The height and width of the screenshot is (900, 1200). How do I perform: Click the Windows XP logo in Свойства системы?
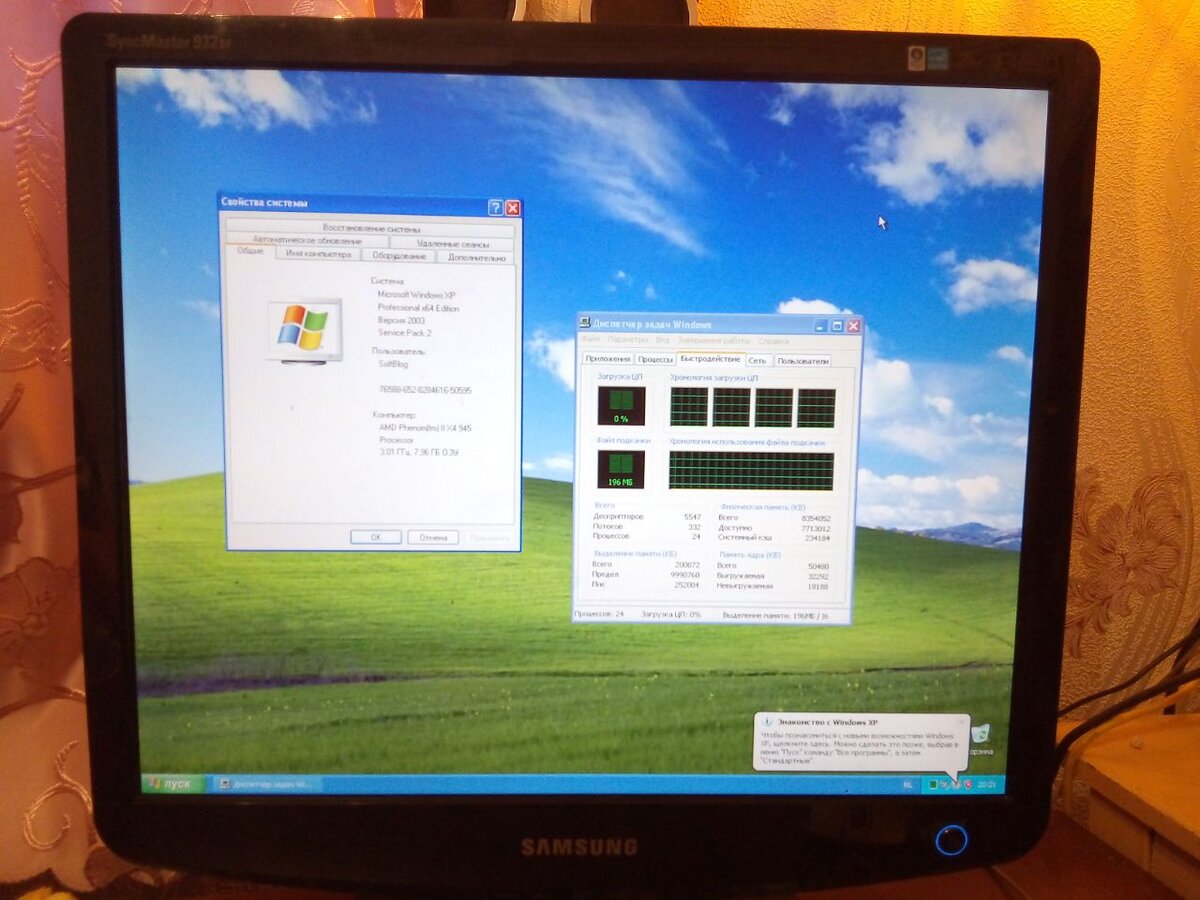pos(304,327)
